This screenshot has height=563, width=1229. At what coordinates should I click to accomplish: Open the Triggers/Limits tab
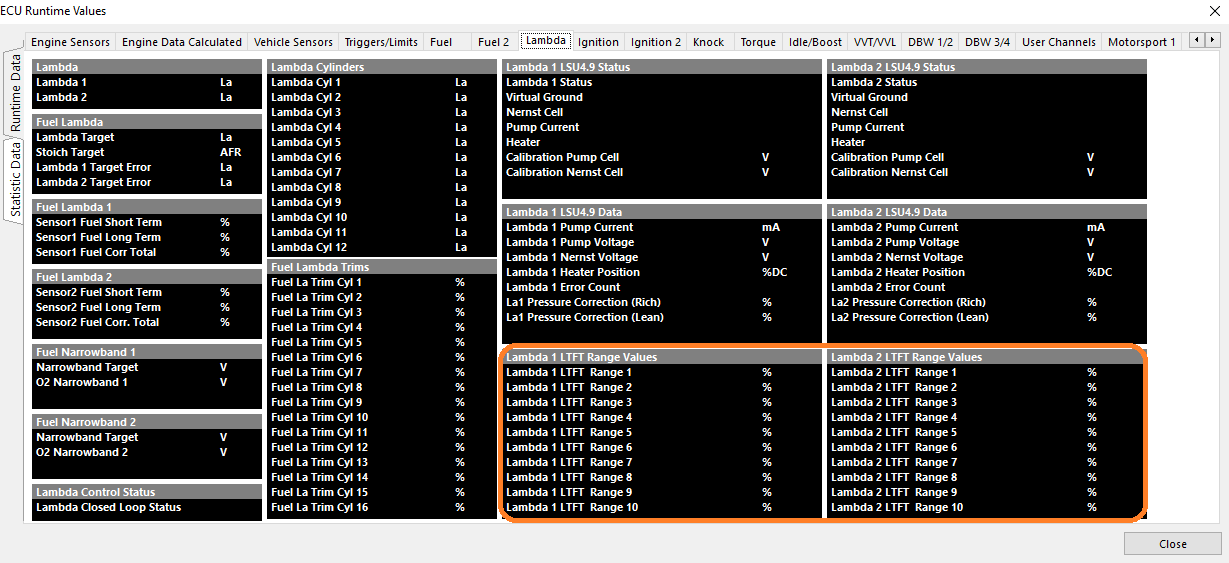(381, 42)
